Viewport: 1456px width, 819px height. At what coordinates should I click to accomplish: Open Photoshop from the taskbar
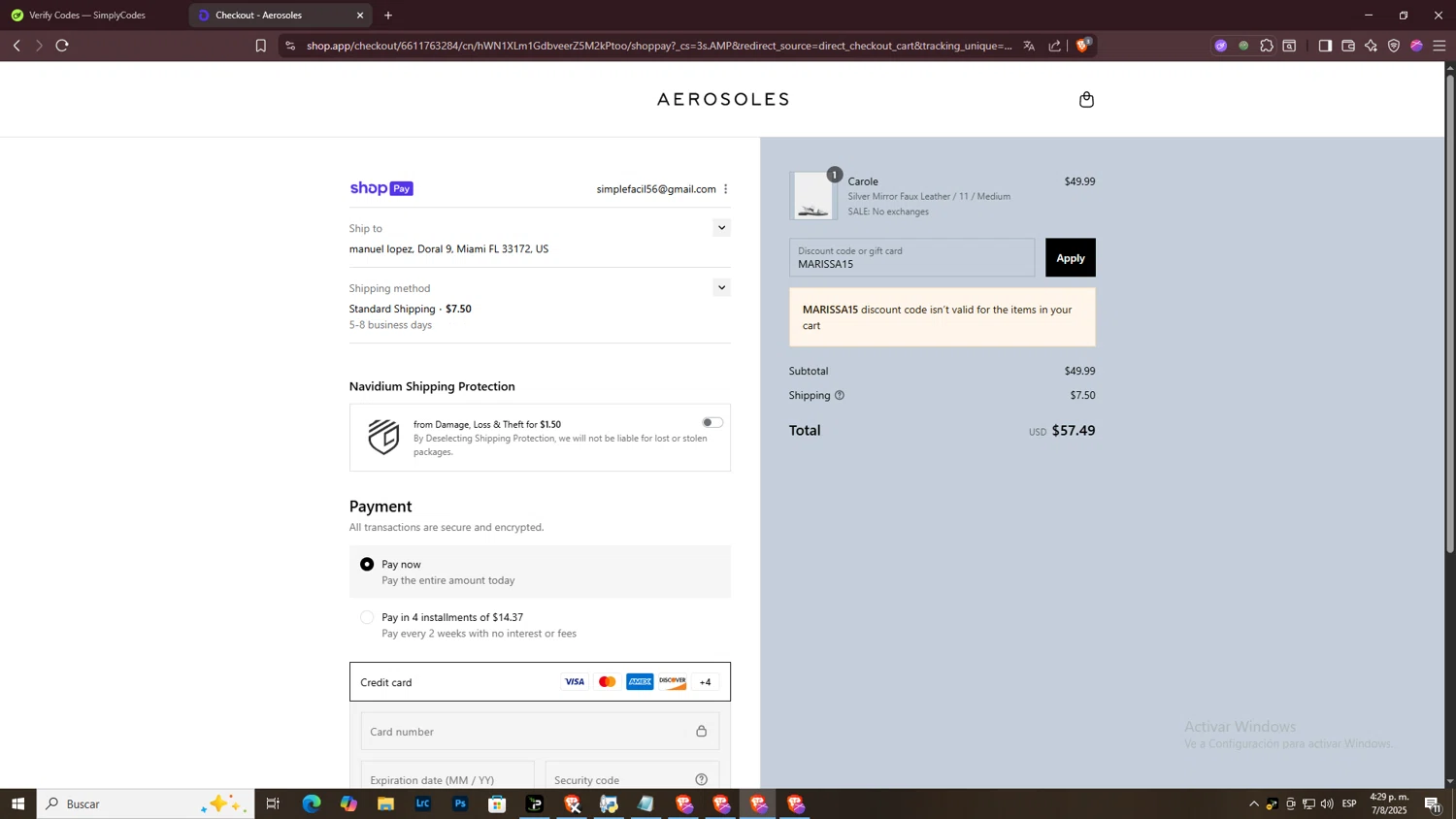[460, 803]
